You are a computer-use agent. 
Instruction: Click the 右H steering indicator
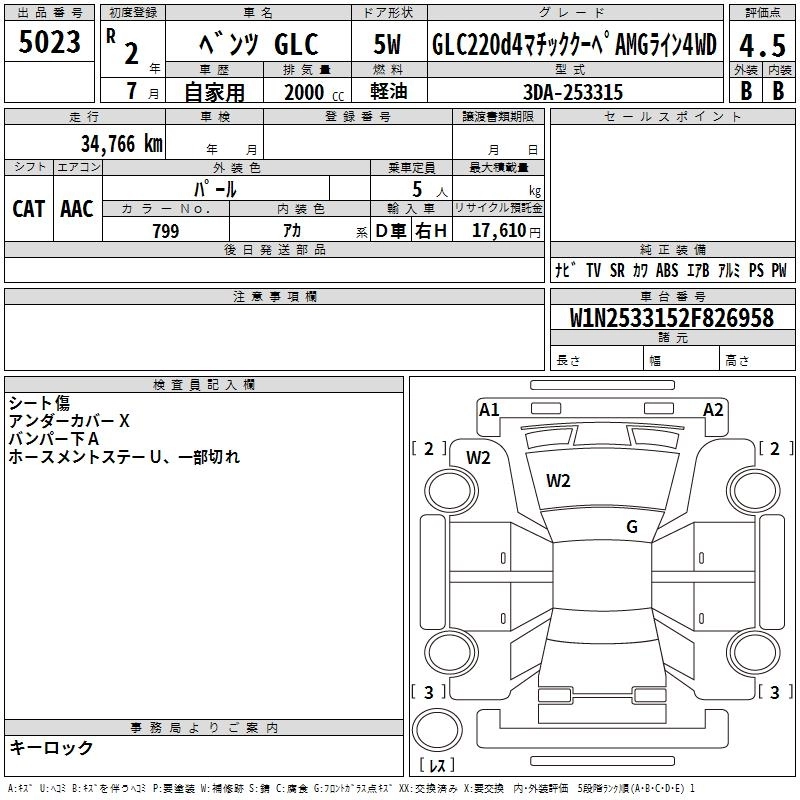pos(431,231)
